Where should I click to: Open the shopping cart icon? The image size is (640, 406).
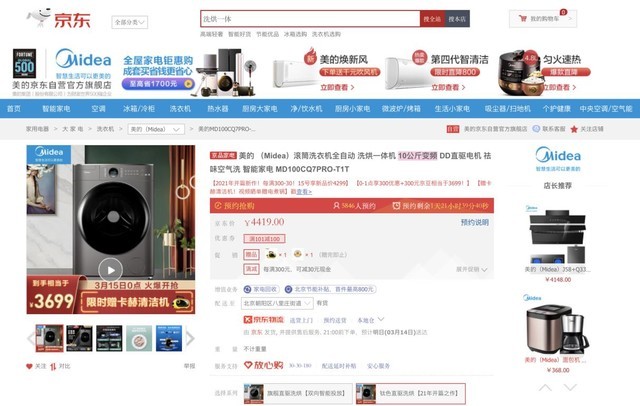coord(523,19)
